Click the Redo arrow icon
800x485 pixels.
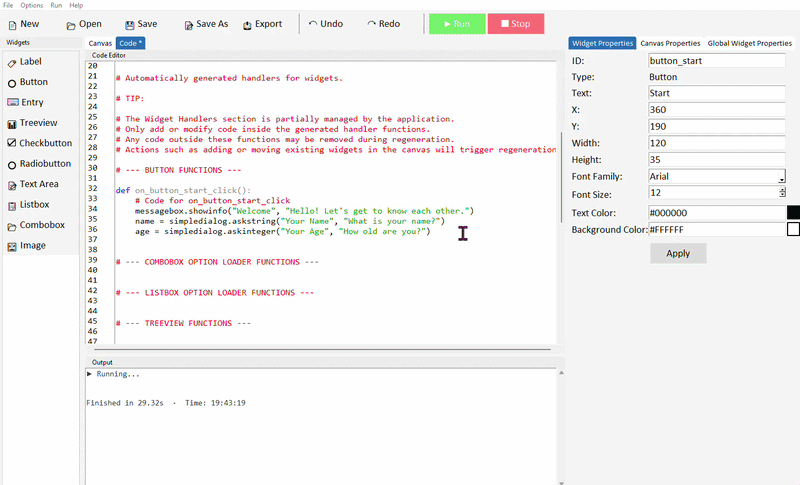371,23
